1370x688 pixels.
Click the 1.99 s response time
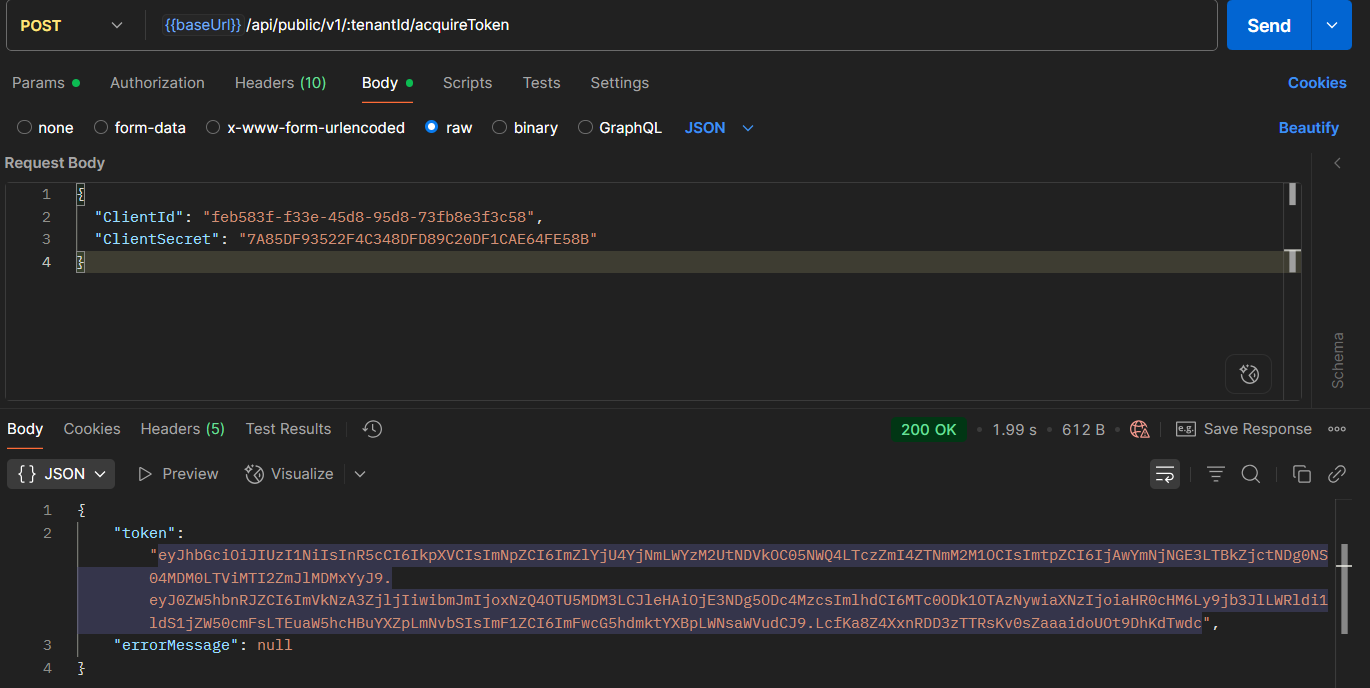click(x=1014, y=429)
